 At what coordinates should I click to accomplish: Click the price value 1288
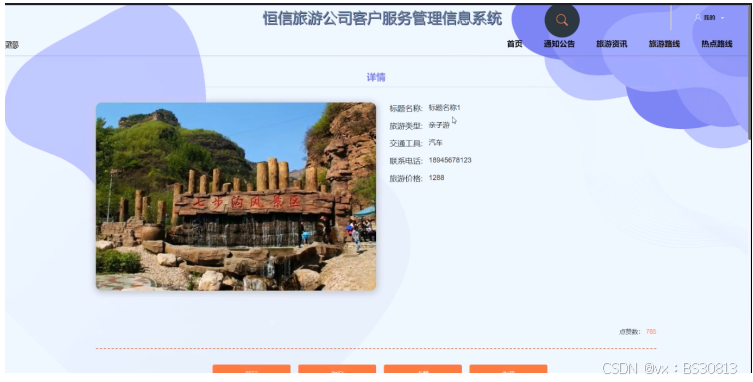coord(437,178)
